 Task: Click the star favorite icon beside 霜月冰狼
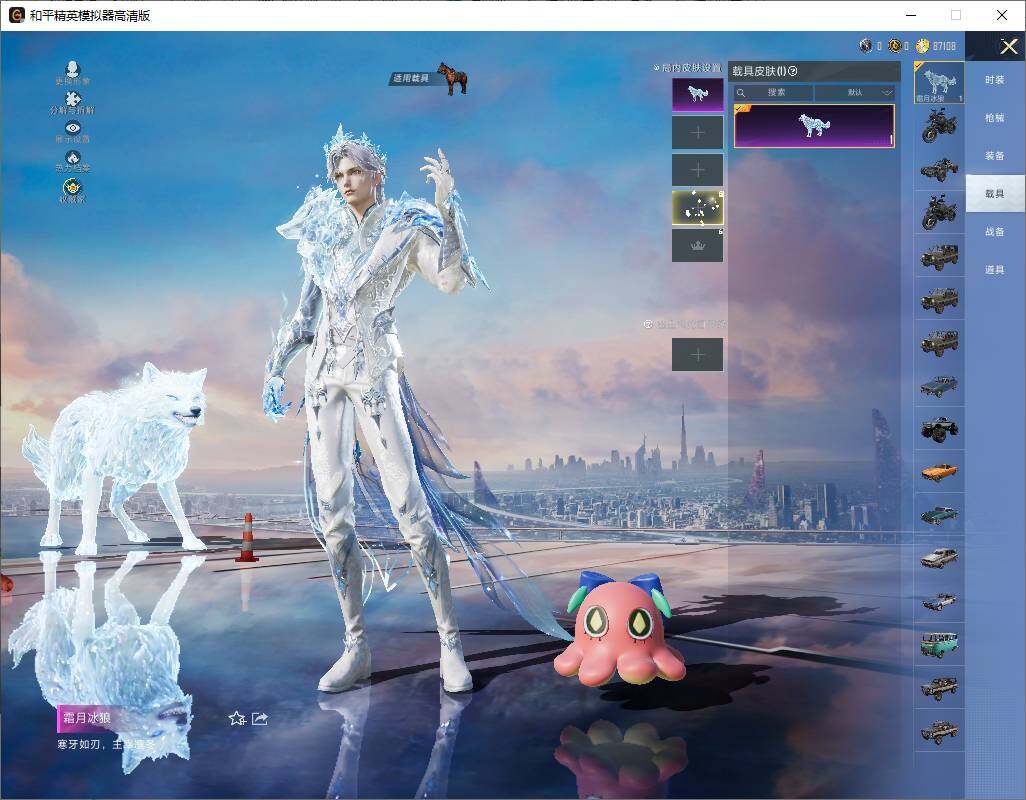237,718
